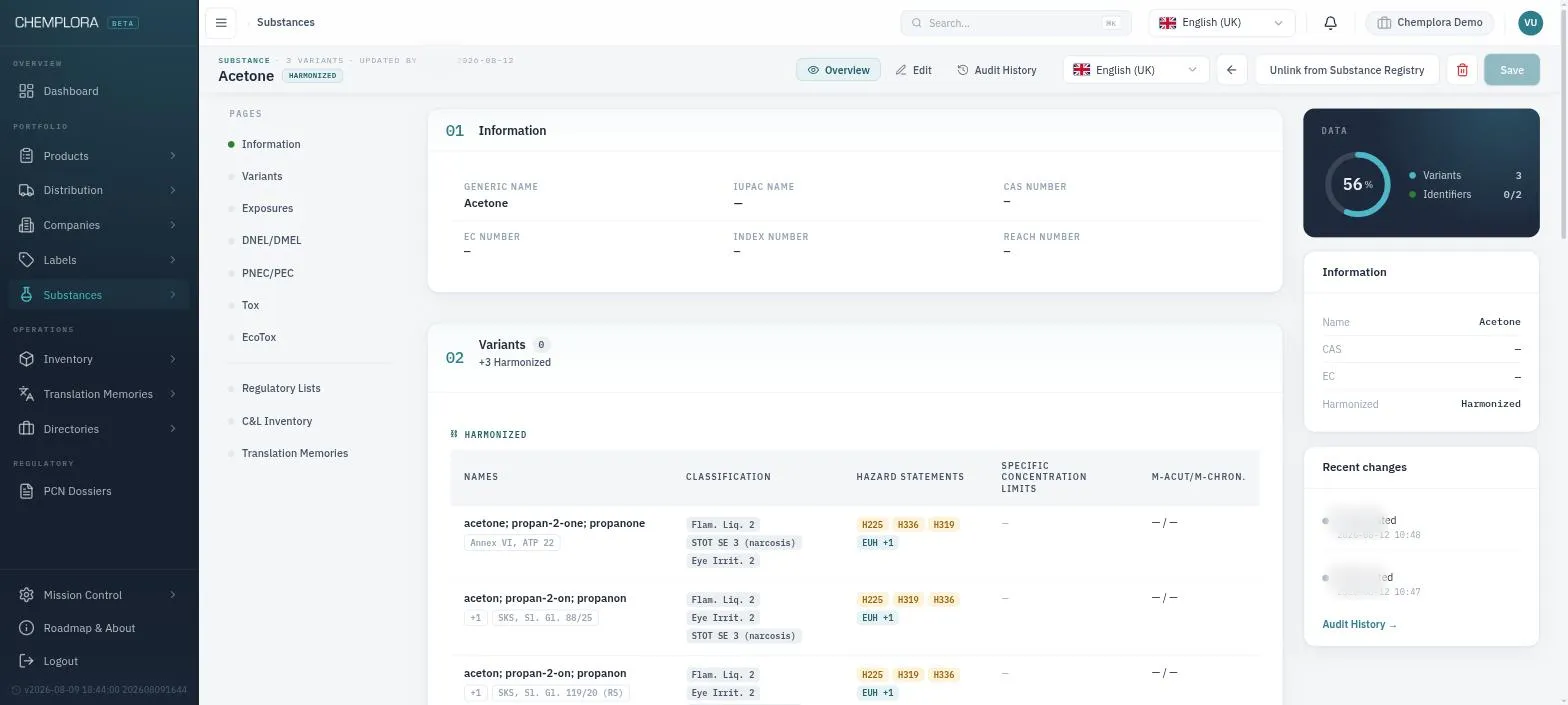The width and height of the screenshot is (1568, 705).
Task: Click the Products clipboard icon
Action: tap(27, 156)
